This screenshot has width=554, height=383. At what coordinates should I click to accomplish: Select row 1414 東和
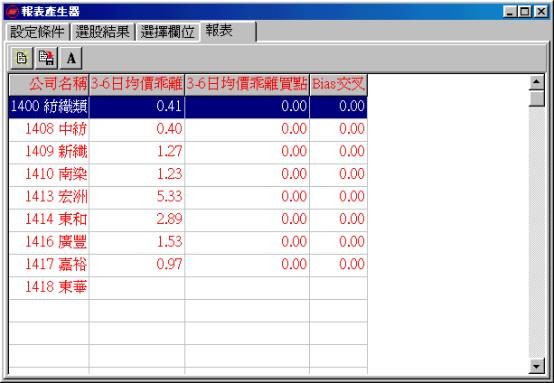(x=188, y=220)
